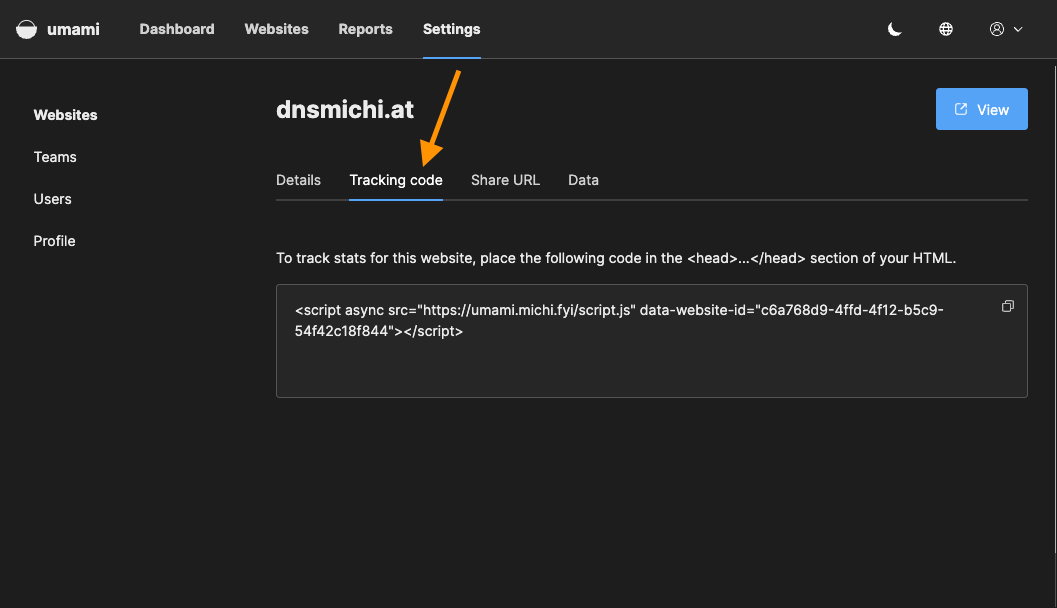The width and height of the screenshot is (1057, 608).
Task: Expand the account menu chevron
Action: (x=1018, y=29)
